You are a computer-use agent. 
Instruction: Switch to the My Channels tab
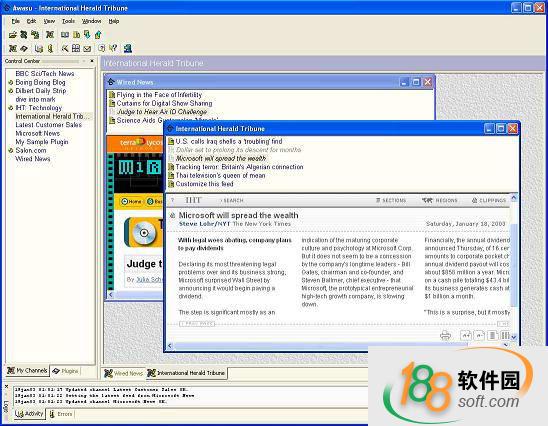tap(27, 371)
